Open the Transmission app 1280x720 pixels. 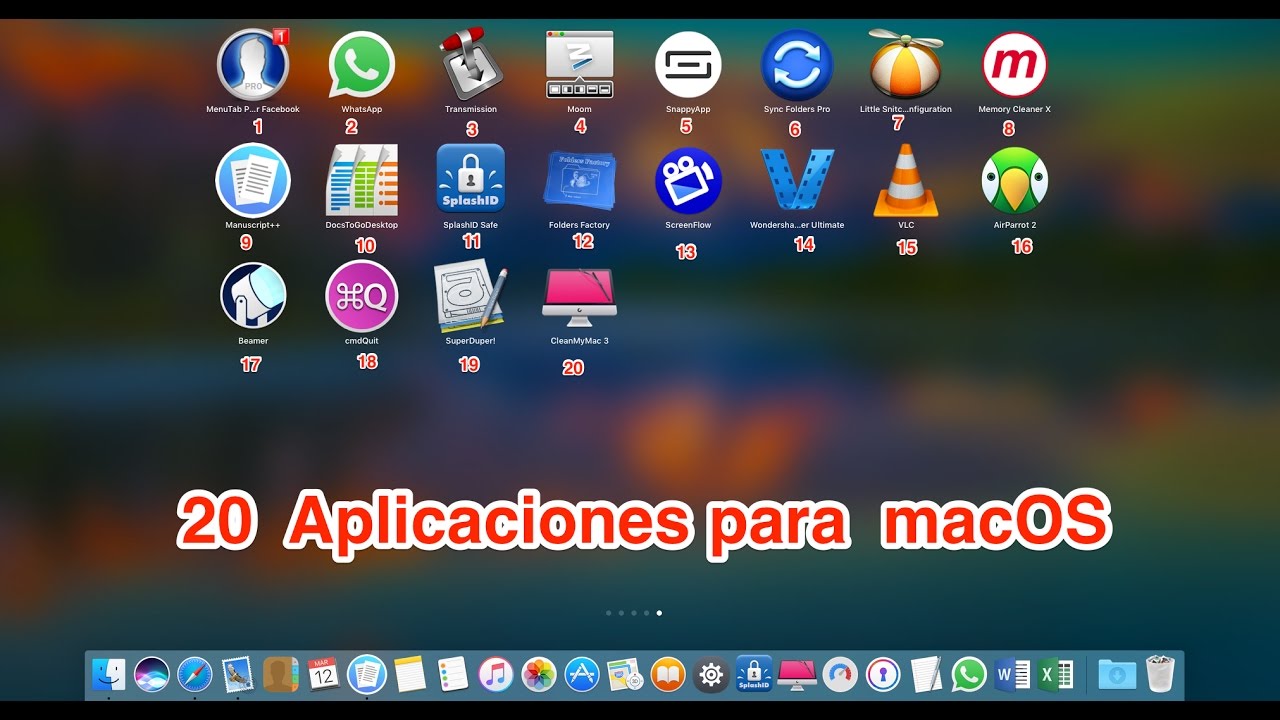point(471,64)
